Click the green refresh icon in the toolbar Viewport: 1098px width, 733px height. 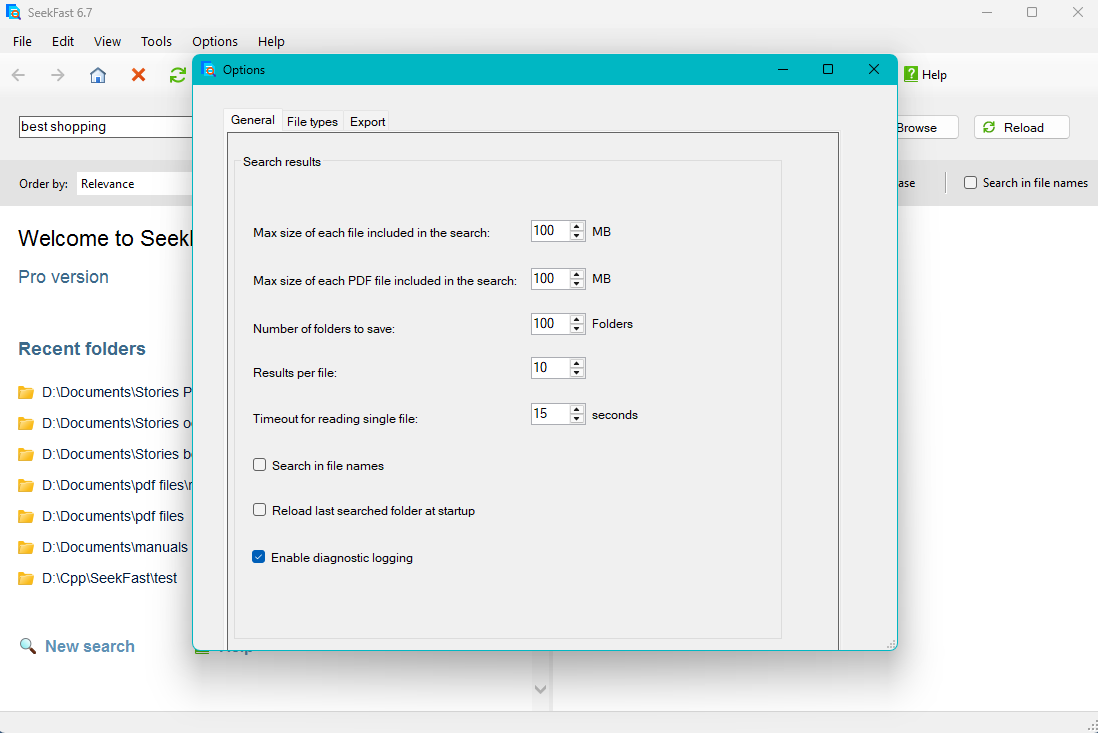point(178,74)
